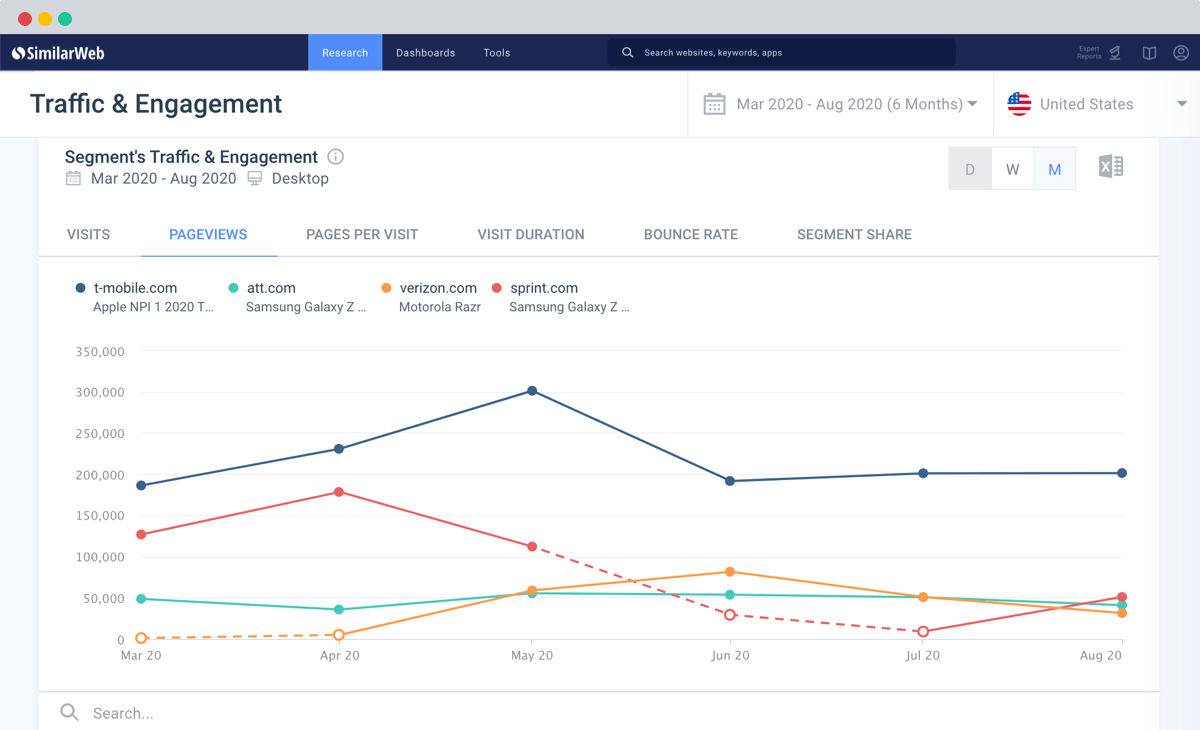Click t-mobile.com May 20 peak data point
This screenshot has height=730, width=1200.
coord(532,391)
